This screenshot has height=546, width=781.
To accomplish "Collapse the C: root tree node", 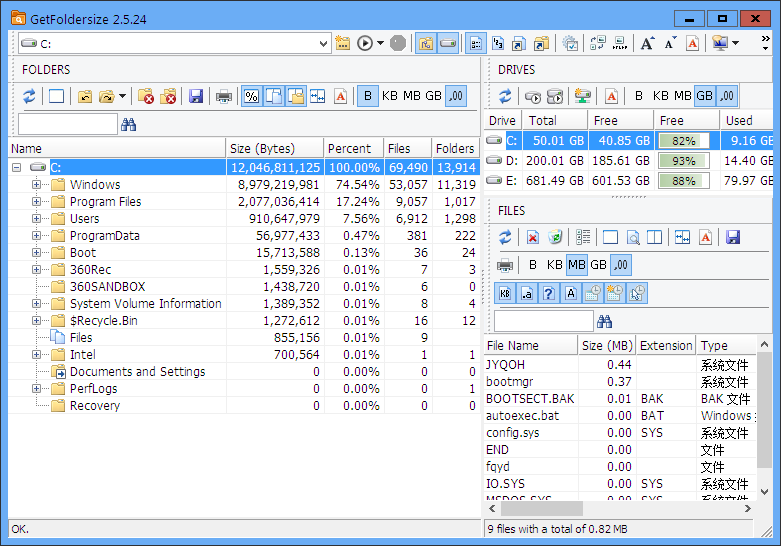I will pos(16,167).
